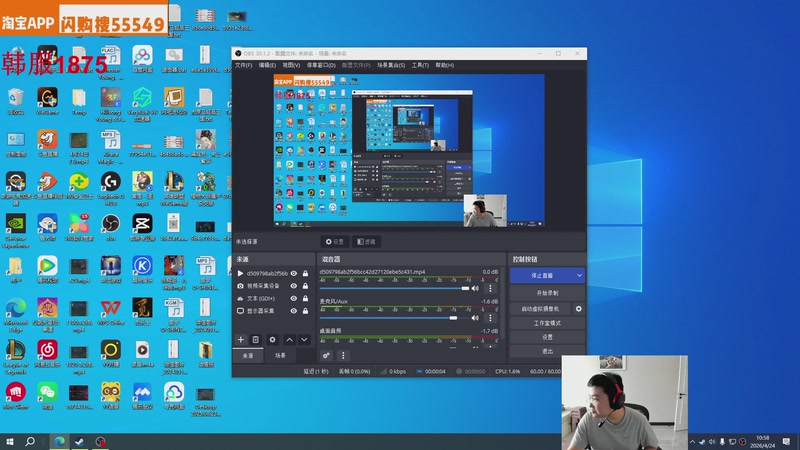Open the 编辑(E) menu
800x450 pixels.
[x=267, y=65]
